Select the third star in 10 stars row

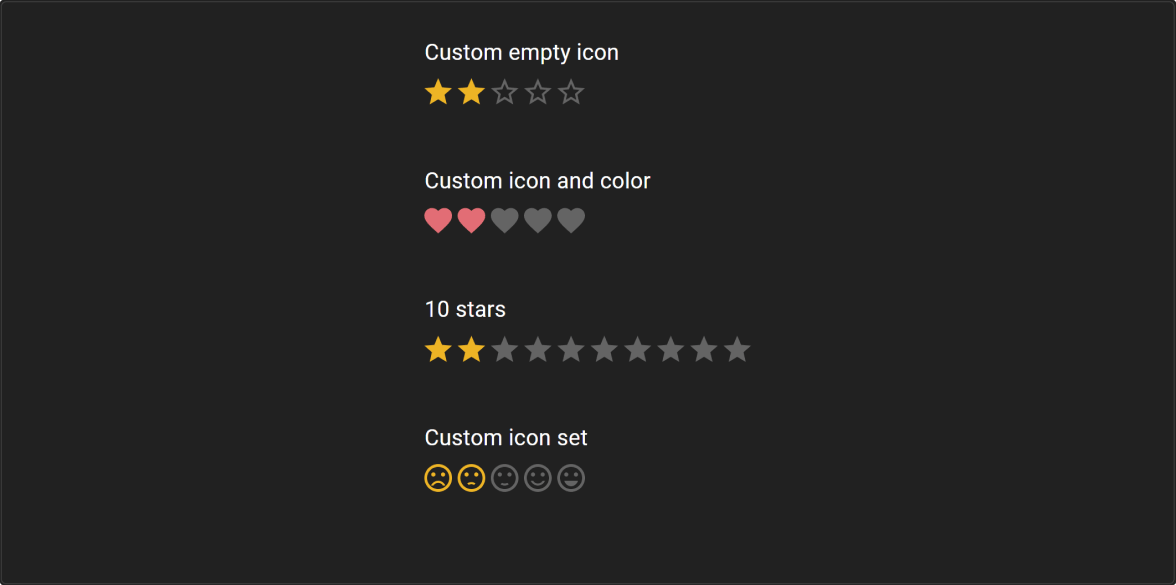click(x=505, y=350)
